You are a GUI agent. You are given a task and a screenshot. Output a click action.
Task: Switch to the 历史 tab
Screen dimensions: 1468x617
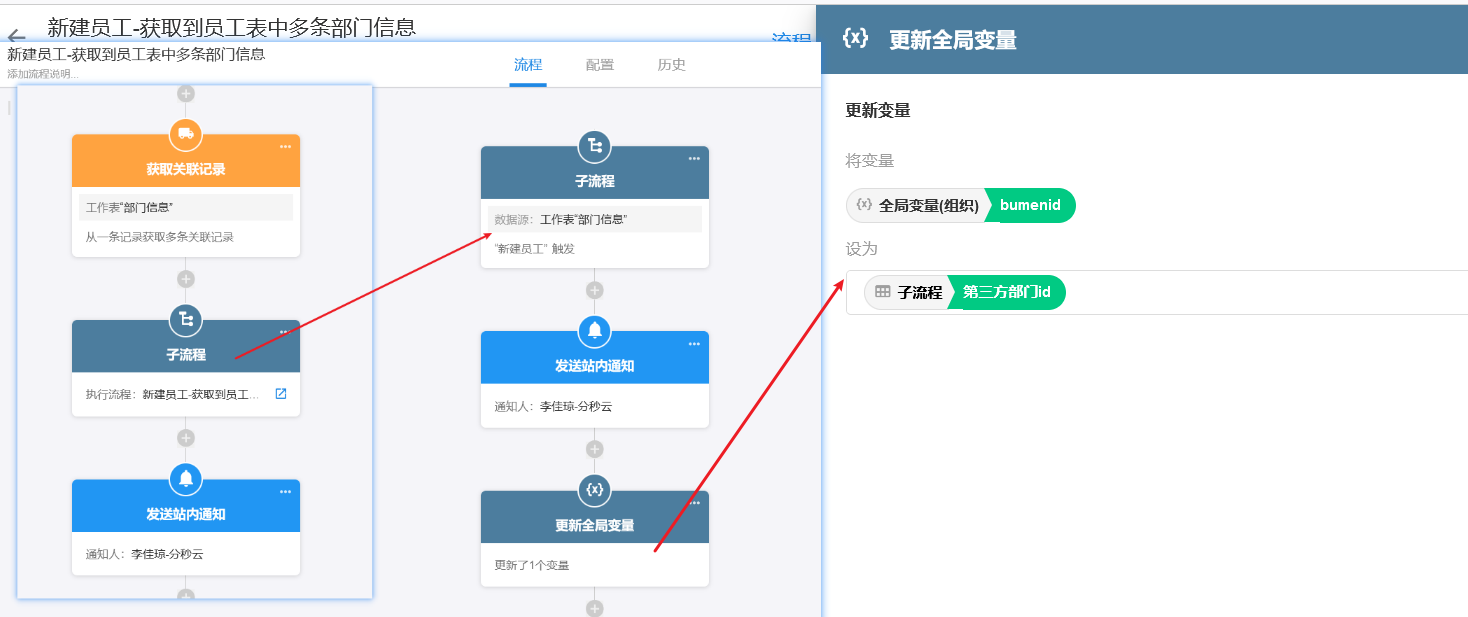pyautogui.click(x=672, y=65)
